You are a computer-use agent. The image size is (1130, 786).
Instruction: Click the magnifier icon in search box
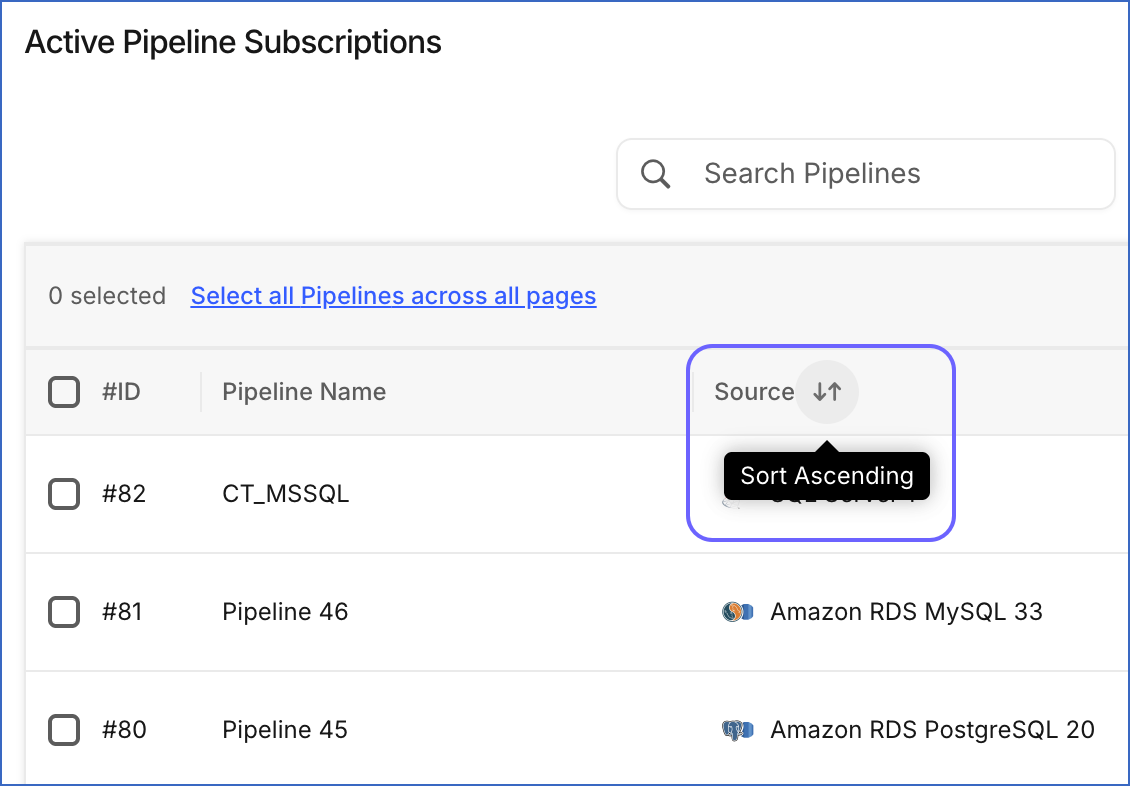point(655,174)
